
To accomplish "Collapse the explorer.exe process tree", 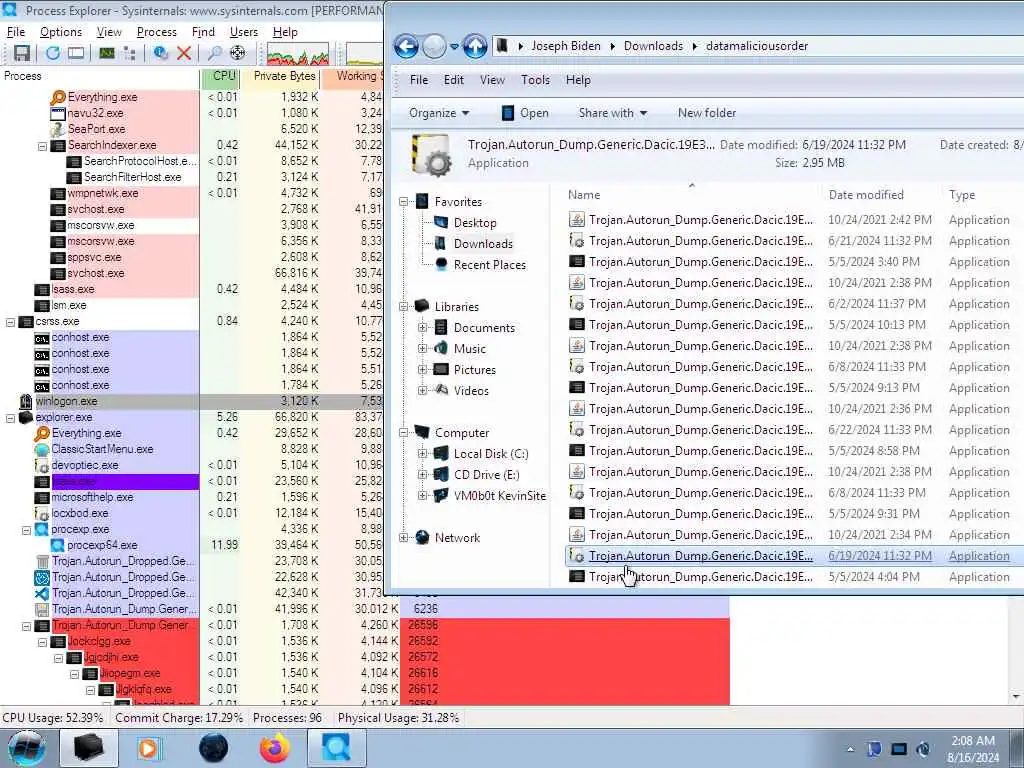I will click(x=10, y=418).
